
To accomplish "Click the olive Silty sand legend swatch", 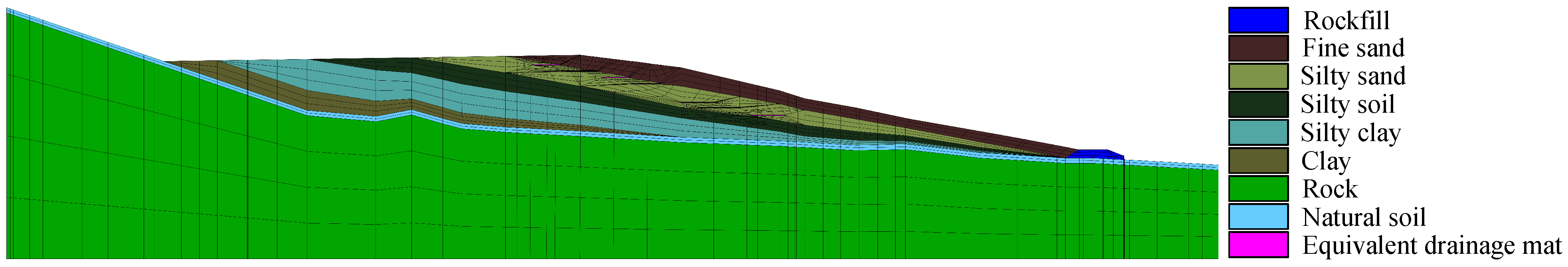I will click(x=1258, y=76).
